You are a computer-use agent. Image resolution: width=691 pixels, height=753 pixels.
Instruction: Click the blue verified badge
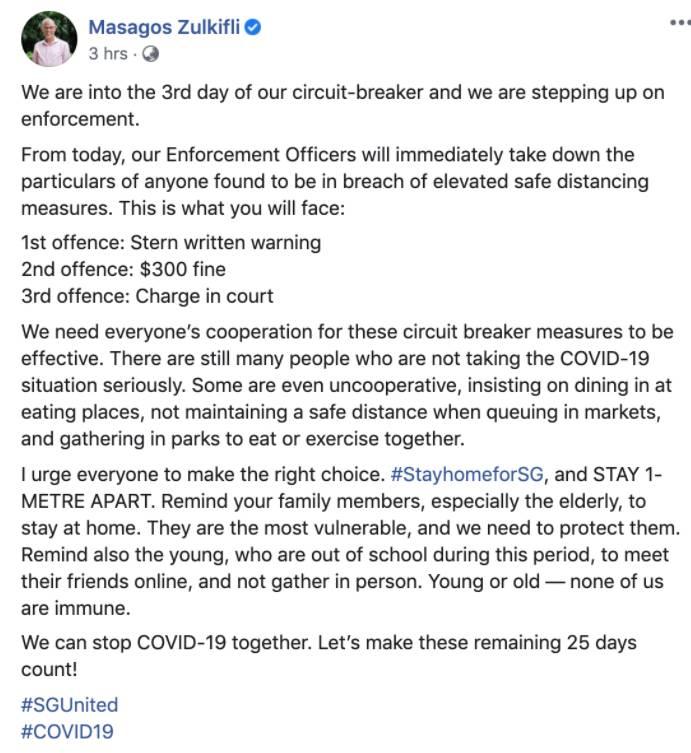coord(254,28)
